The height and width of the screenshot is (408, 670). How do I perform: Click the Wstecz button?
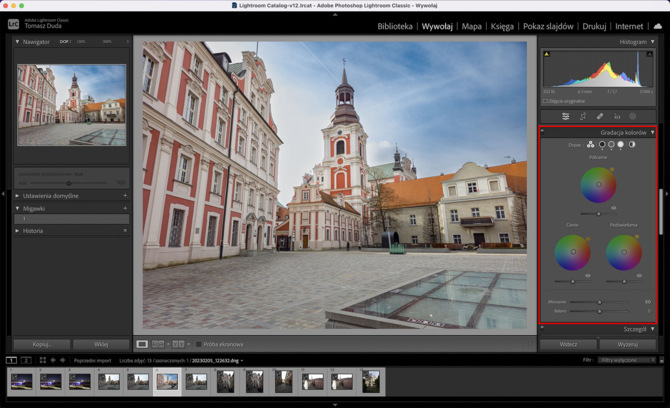pos(568,344)
